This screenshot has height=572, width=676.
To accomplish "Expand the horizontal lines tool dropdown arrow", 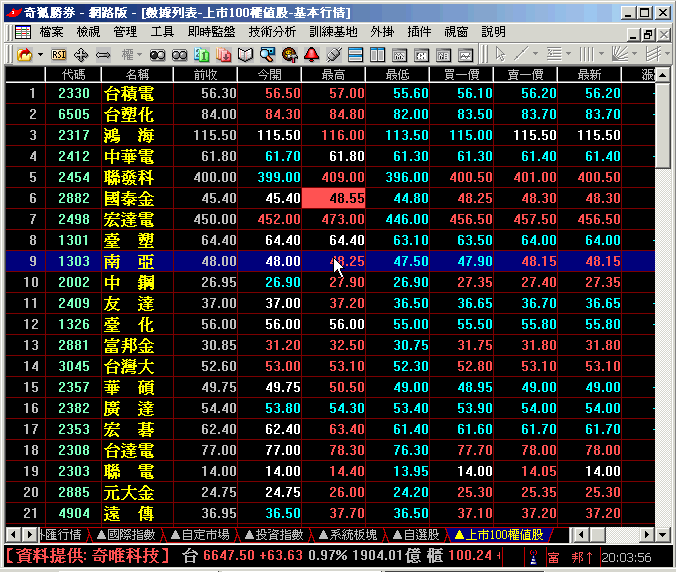I will click(x=568, y=54).
